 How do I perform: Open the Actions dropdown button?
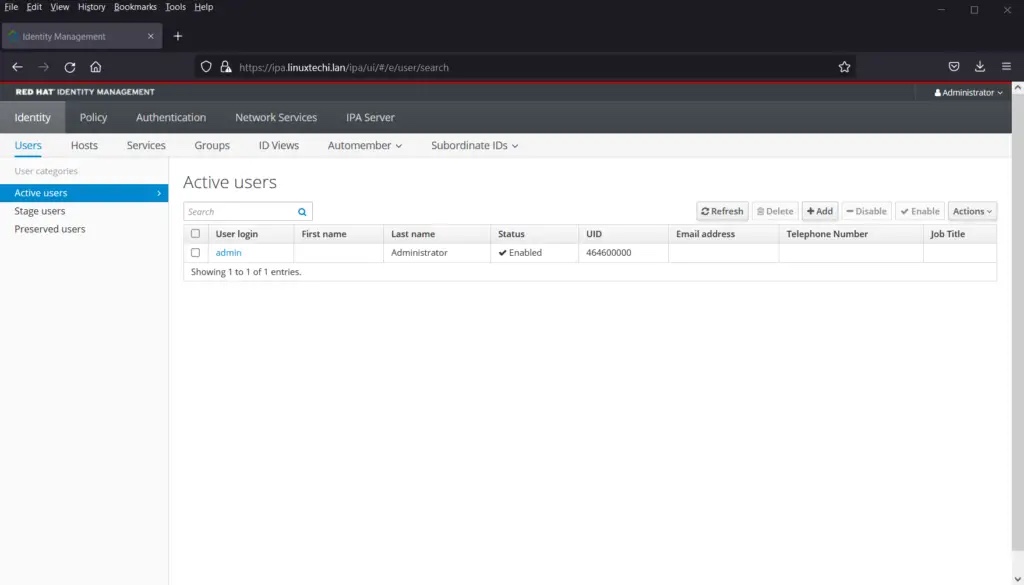972,211
